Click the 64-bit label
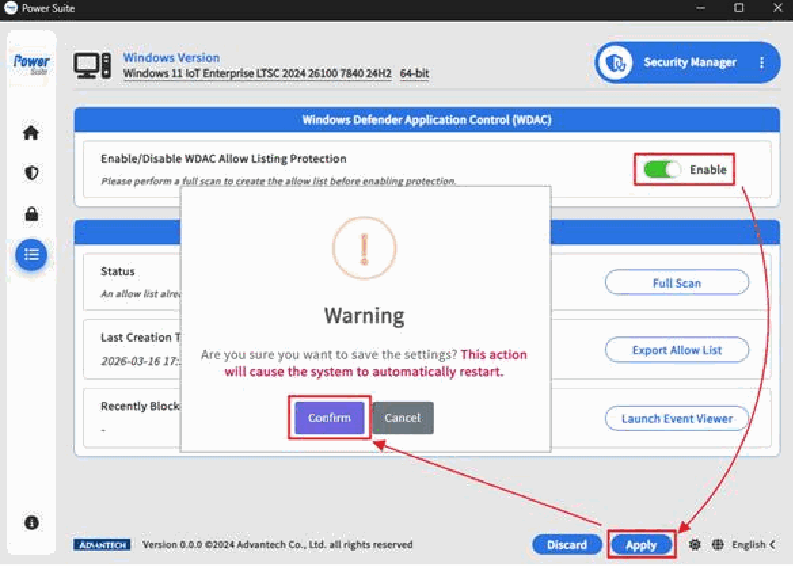 point(414,73)
